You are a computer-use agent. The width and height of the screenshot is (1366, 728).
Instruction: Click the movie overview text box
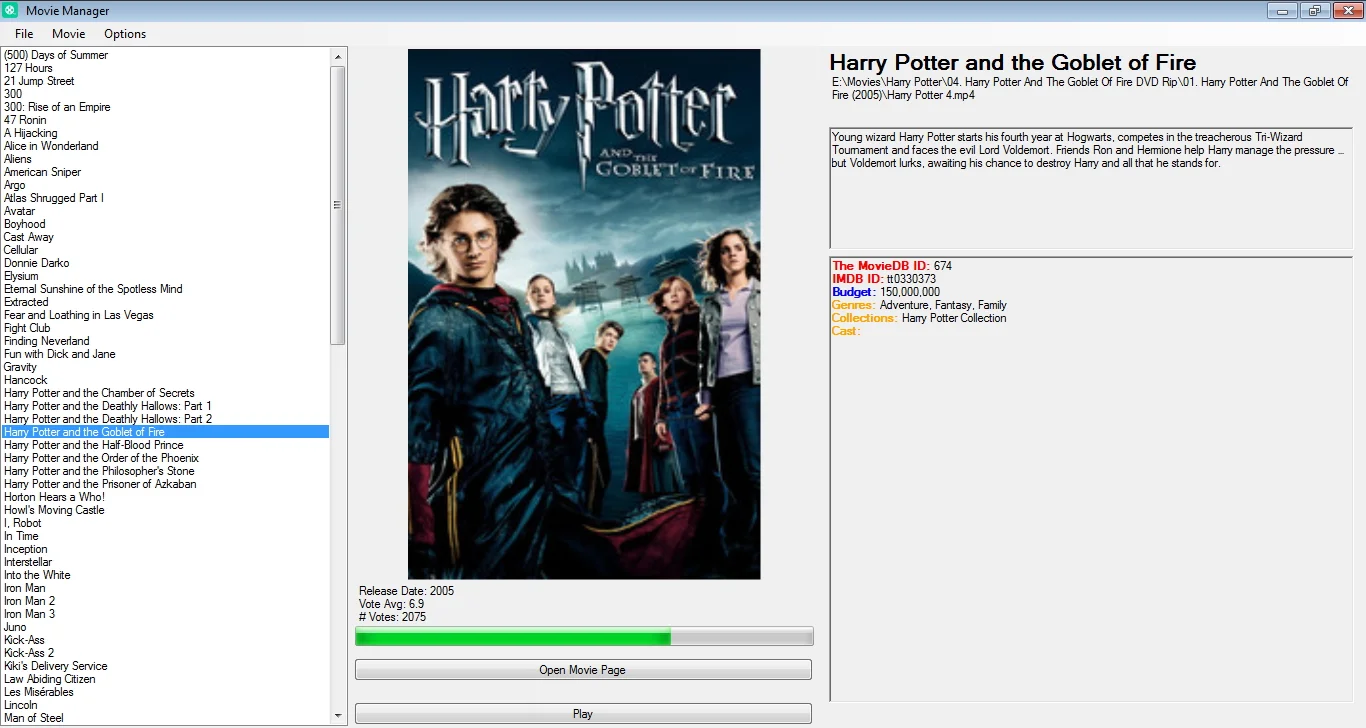(x=1091, y=188)
